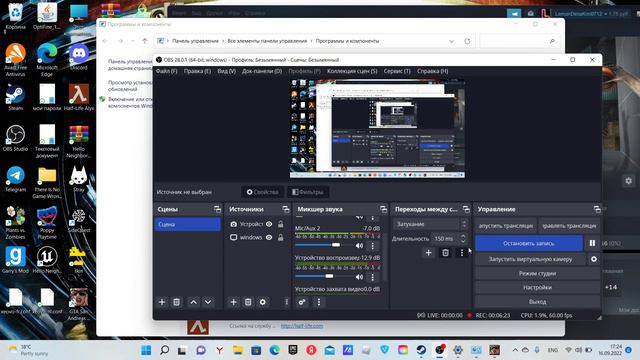
Task: Click OBS icon in taskbar
Action: click(439, 350)
